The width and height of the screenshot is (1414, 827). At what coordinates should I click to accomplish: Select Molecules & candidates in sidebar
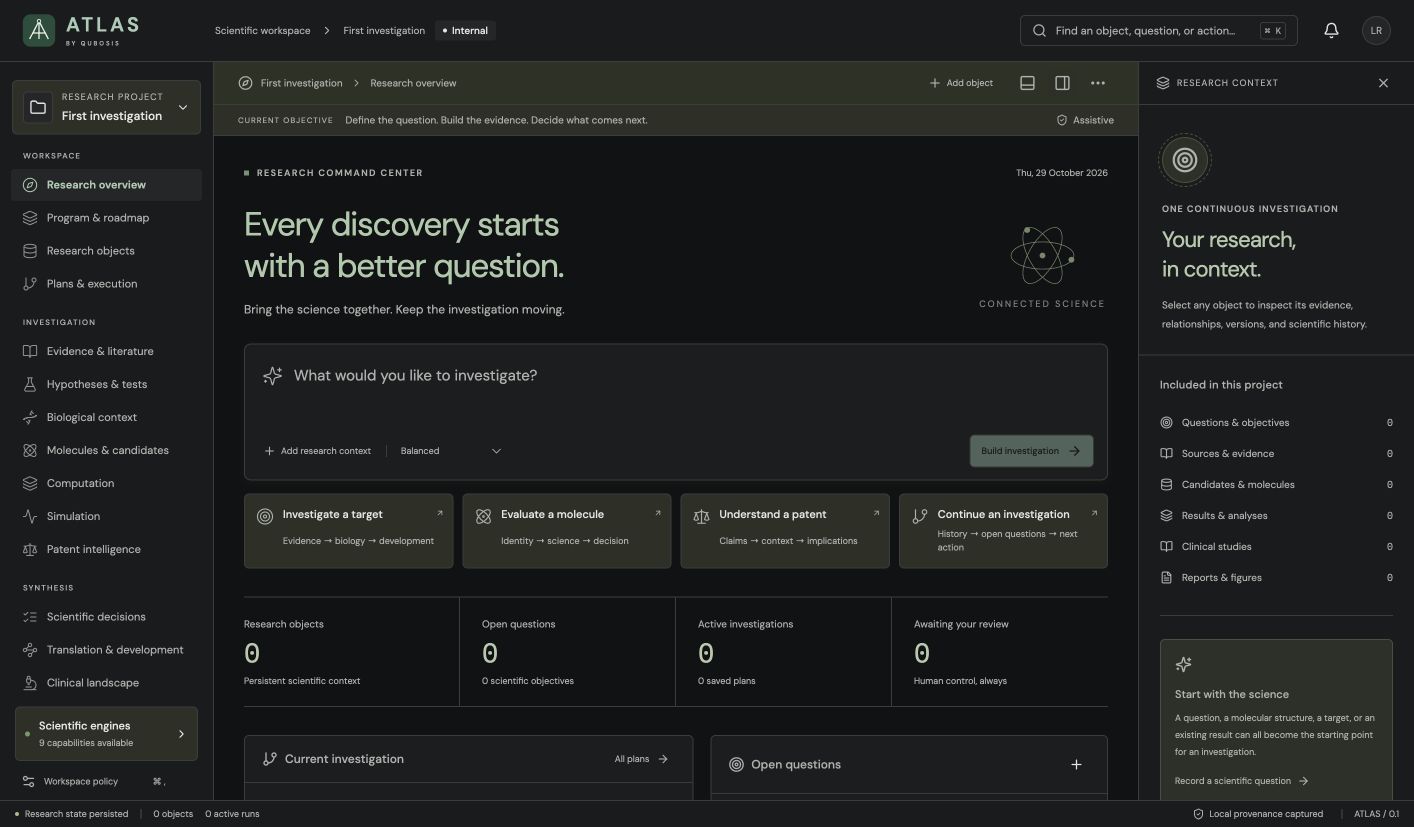coord(106,450)
